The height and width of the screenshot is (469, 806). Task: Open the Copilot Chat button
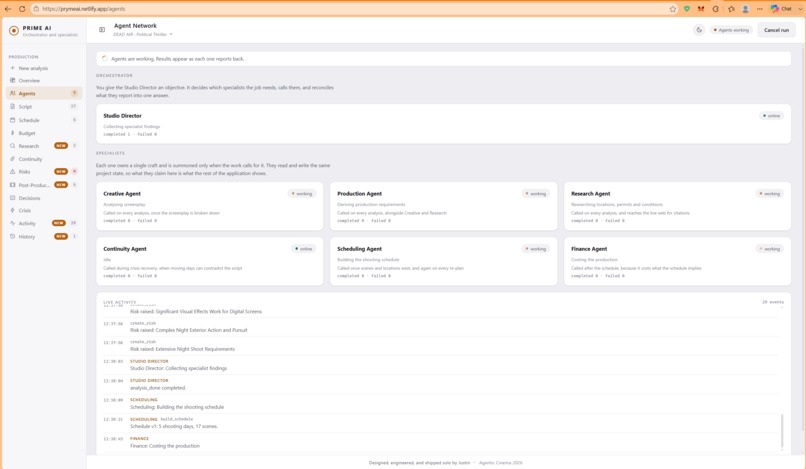point(781,9)
